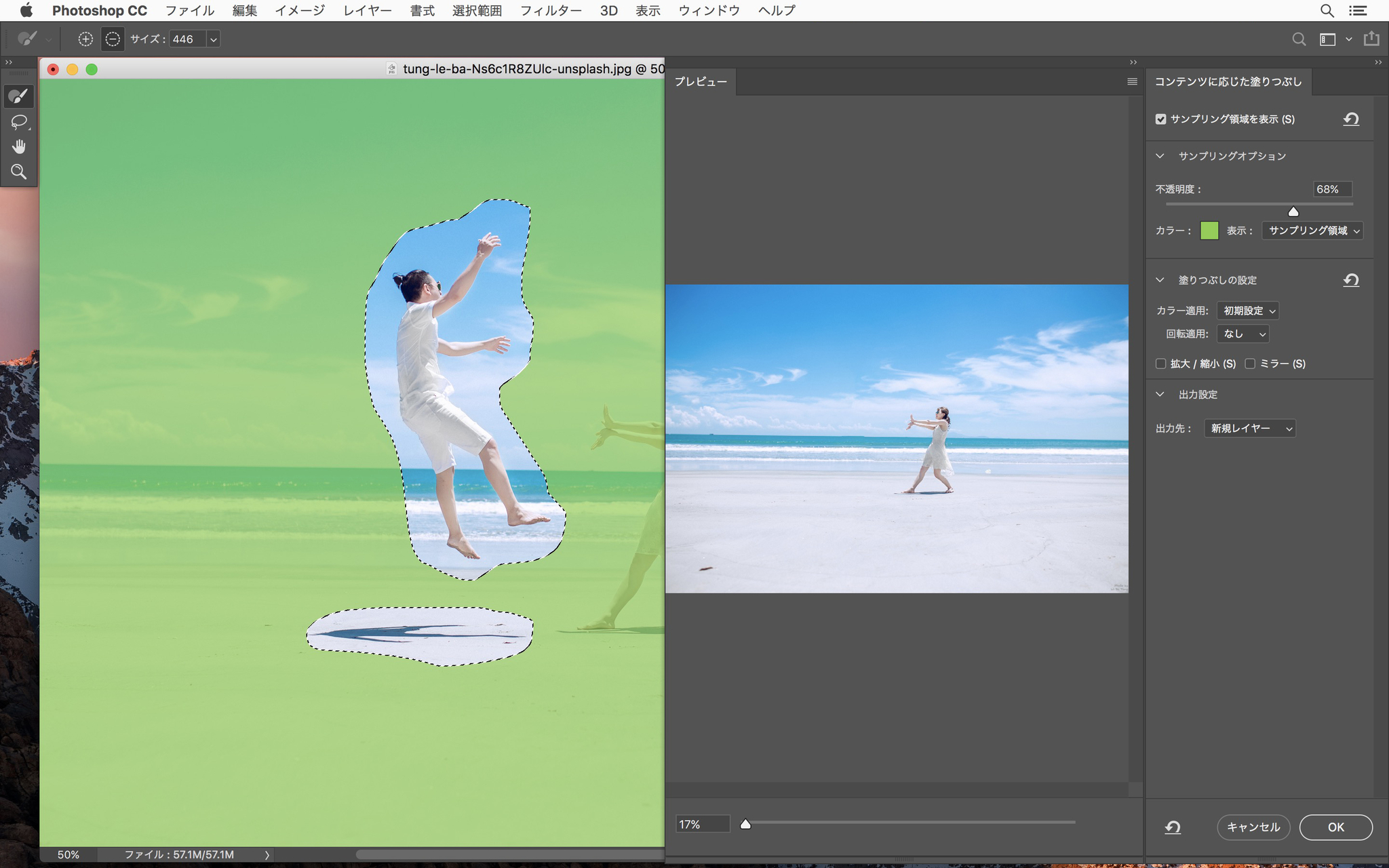
Task: Collapse the fill panel double-arrow icon
Action: click(x=1378, y=62)
